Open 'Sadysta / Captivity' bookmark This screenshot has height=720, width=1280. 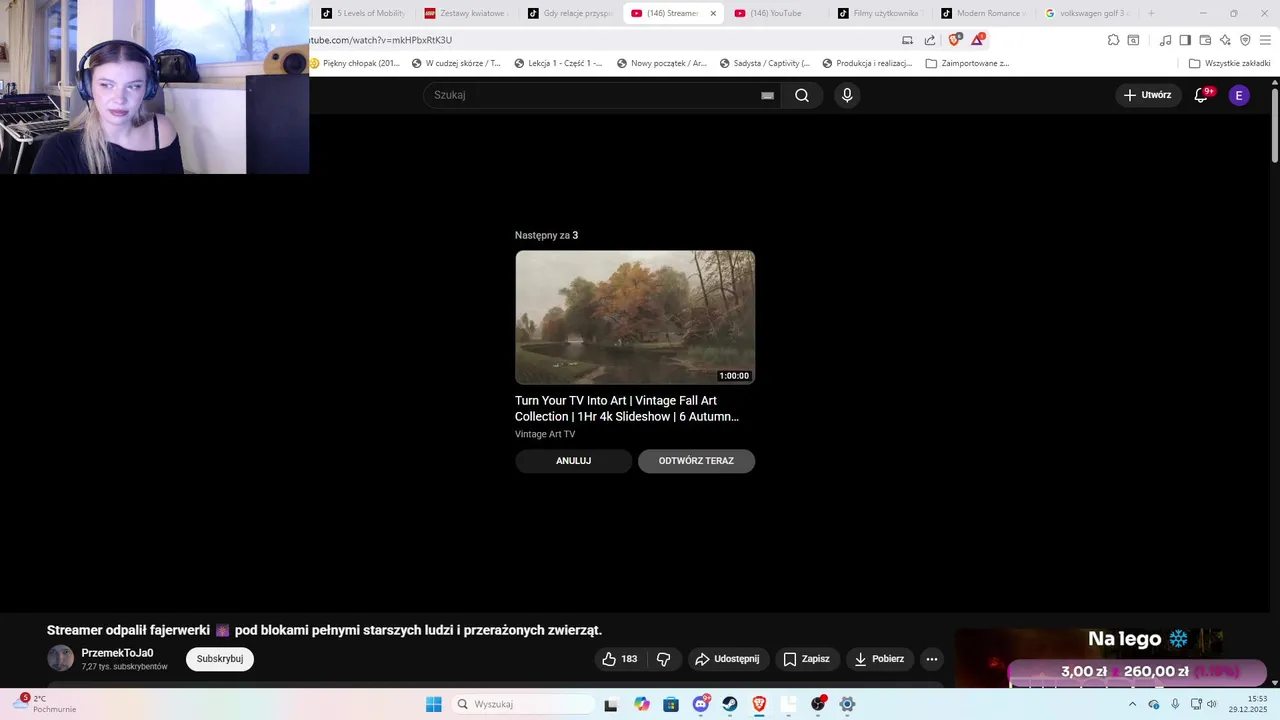click(764, 63)
